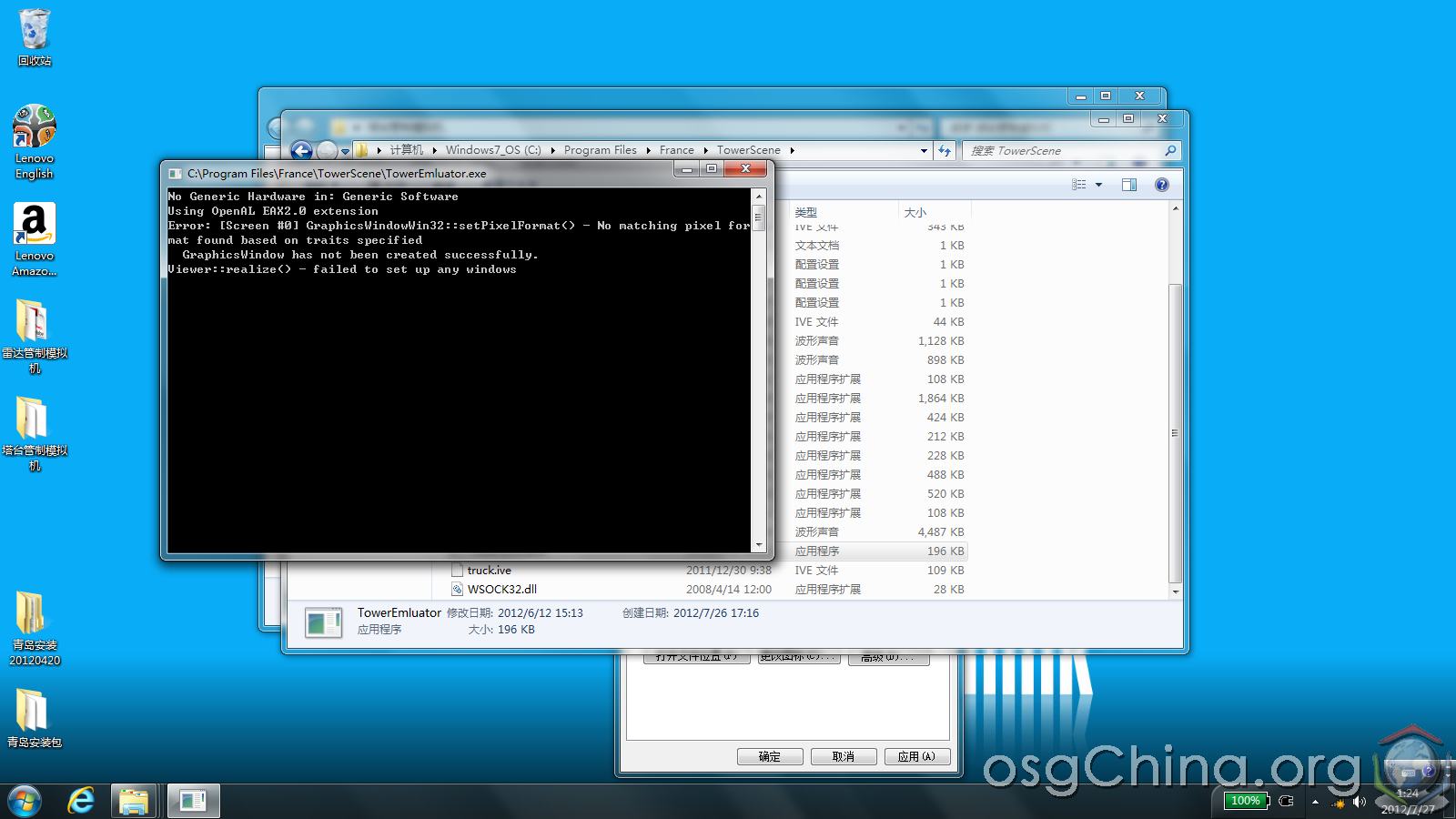Open recent locations dropdown beside navigation arrows

click(x=346, y=152)
